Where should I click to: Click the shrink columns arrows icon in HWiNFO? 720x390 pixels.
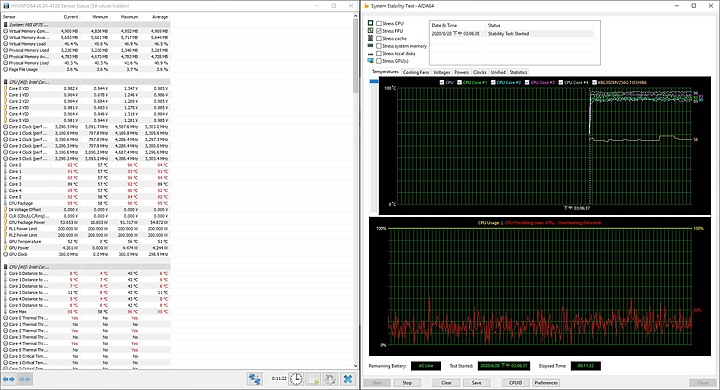tap(25, 379)
